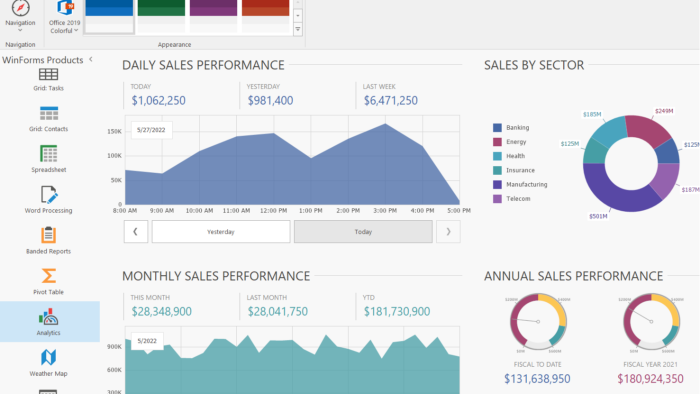
Task: Click the Annual Sales Performance heading
Action: click(x=574, y=276)
